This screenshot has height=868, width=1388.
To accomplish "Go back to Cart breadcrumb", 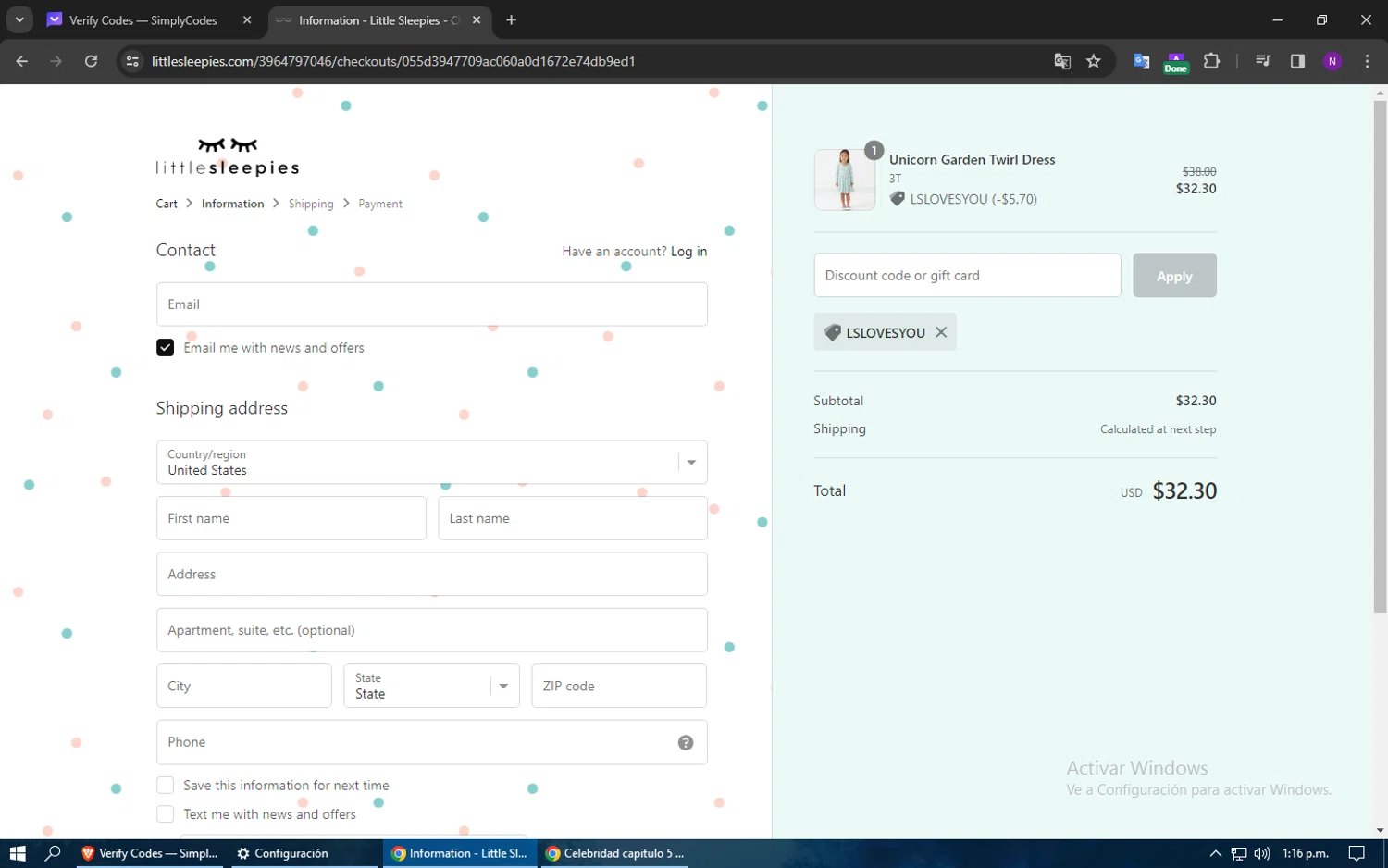I will click(x=167, y=204).
